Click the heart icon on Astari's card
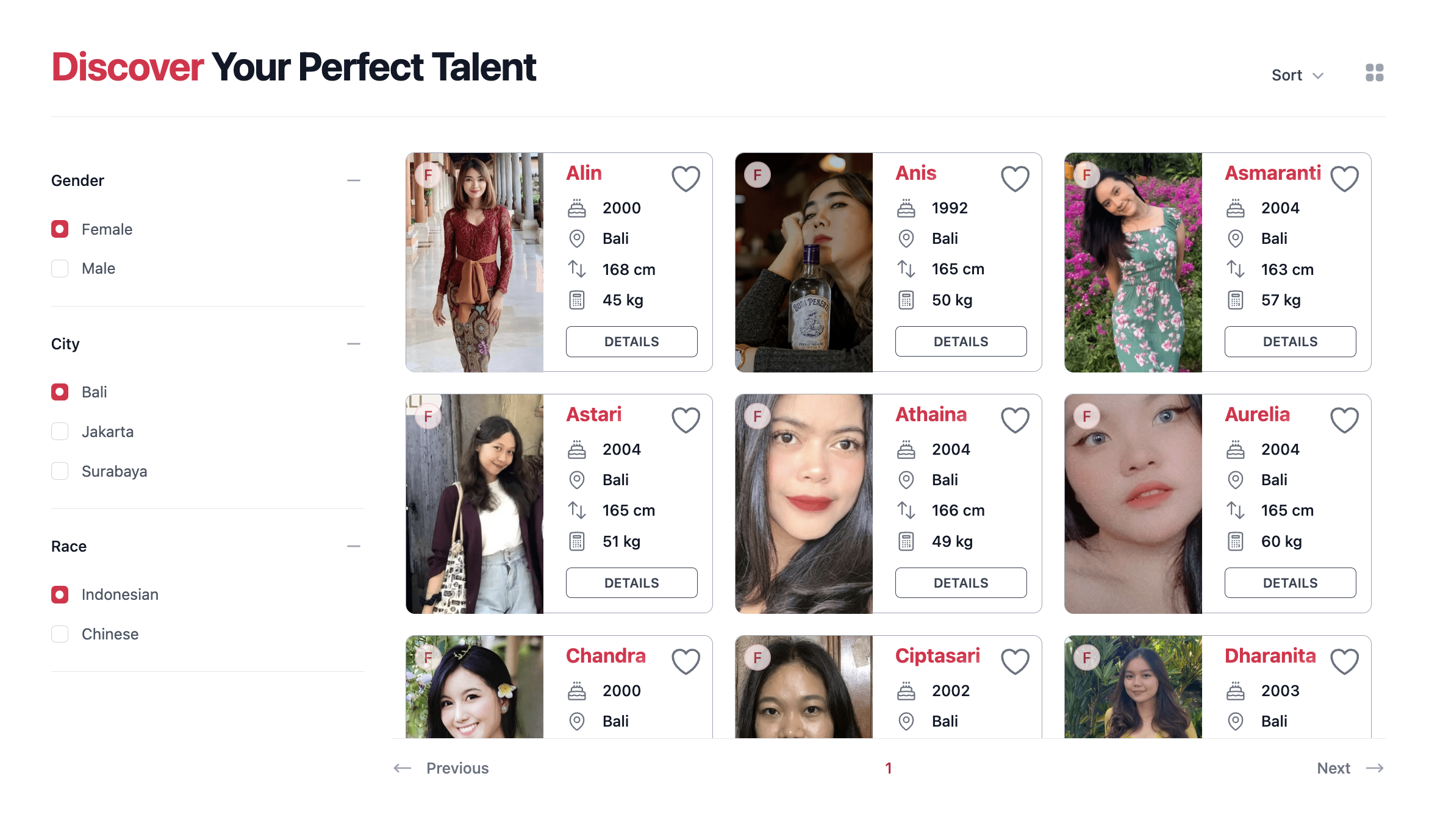The image size is (1443, 840). 686,419
